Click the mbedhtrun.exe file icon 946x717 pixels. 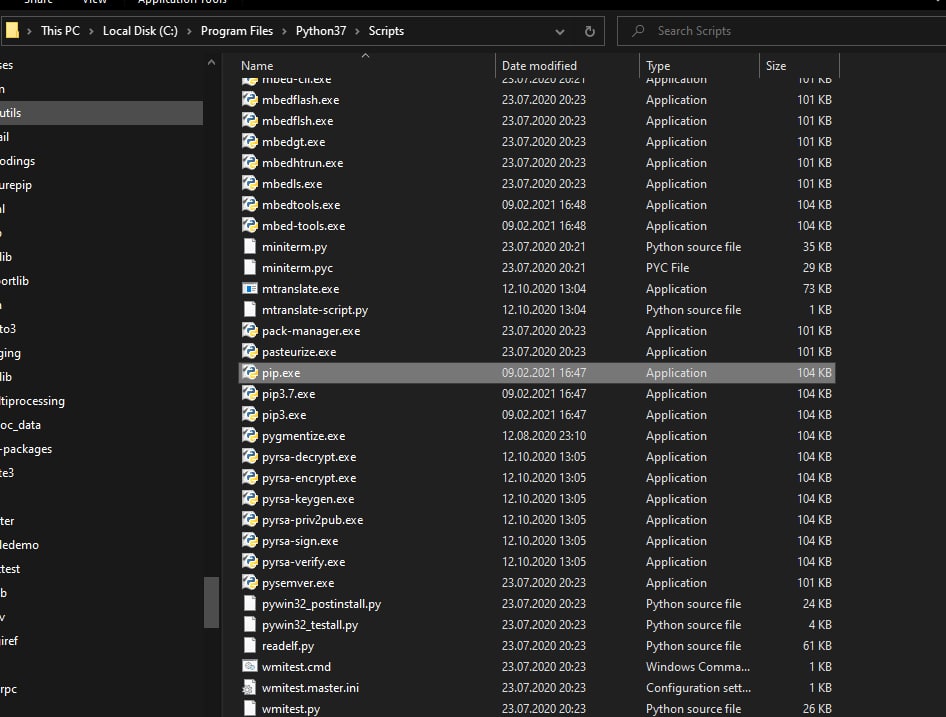(x=249, y=162)
